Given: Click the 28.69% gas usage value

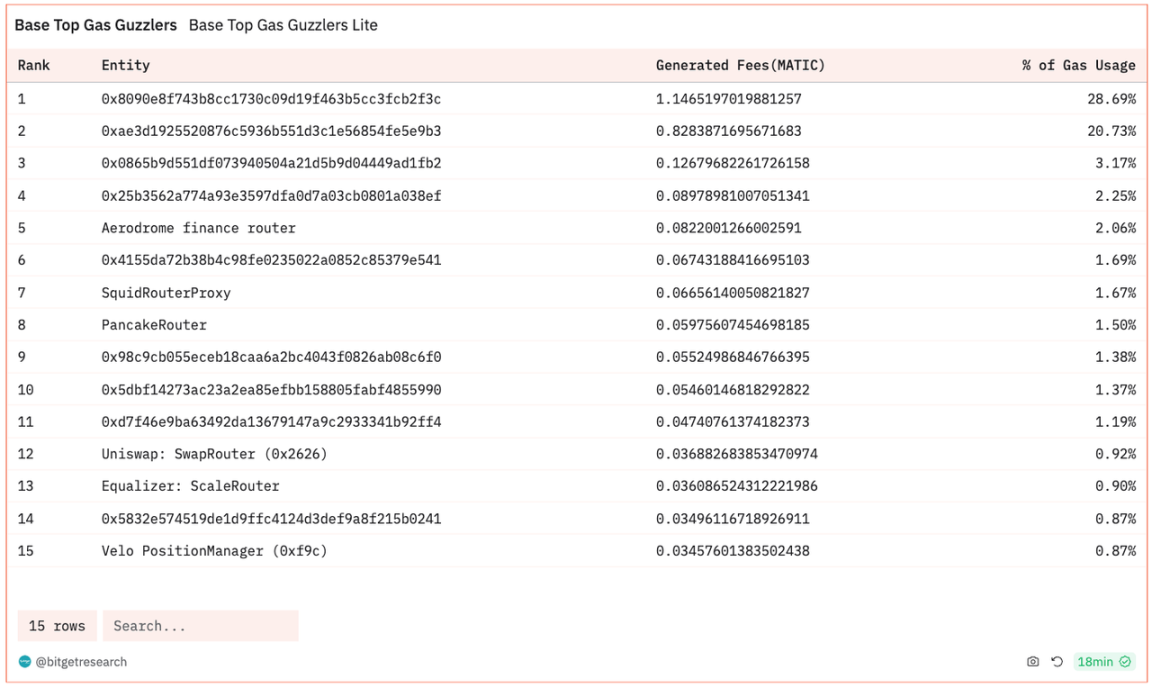Looking at the screenshot, I should (x=1115, y=99).
